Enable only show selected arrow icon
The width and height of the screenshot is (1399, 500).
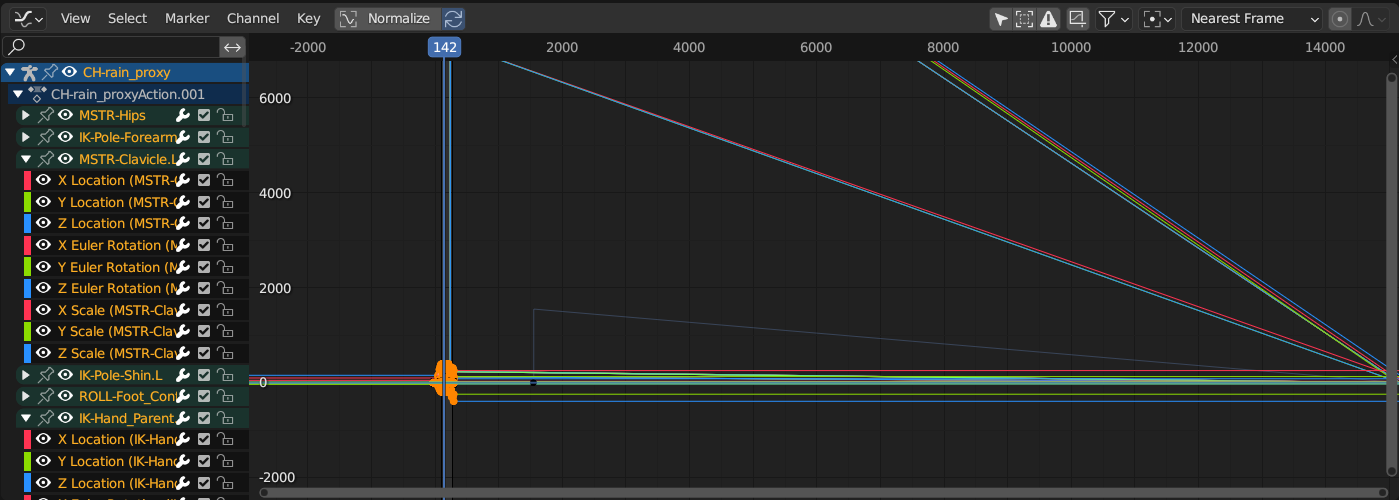coord(1000,18)
